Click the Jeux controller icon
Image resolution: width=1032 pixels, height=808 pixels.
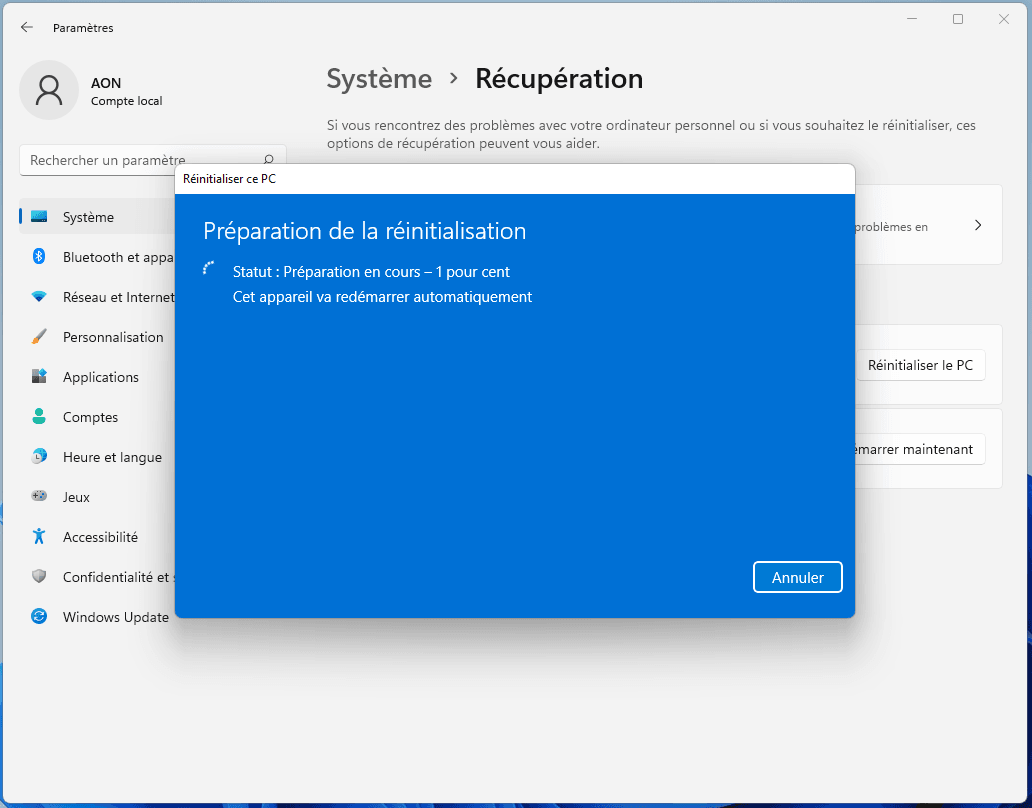39,497
